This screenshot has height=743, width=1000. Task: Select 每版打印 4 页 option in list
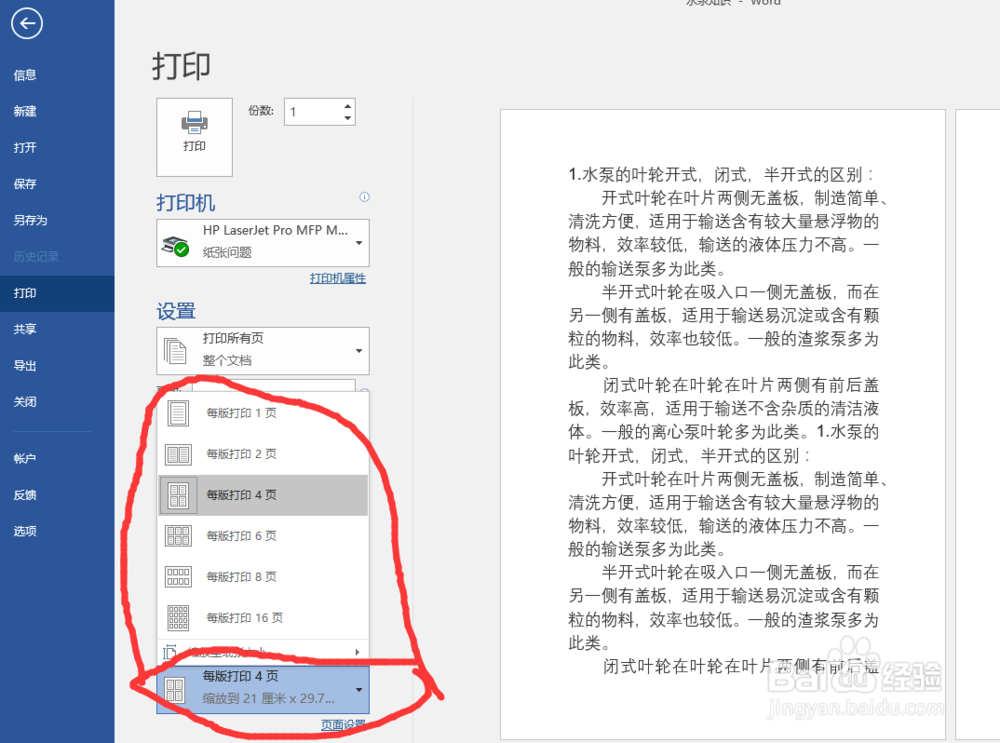tap(263, 495)
